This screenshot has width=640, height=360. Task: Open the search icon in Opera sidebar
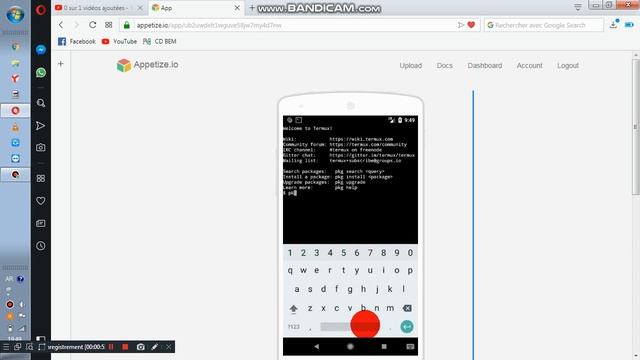tap(41, 103)
